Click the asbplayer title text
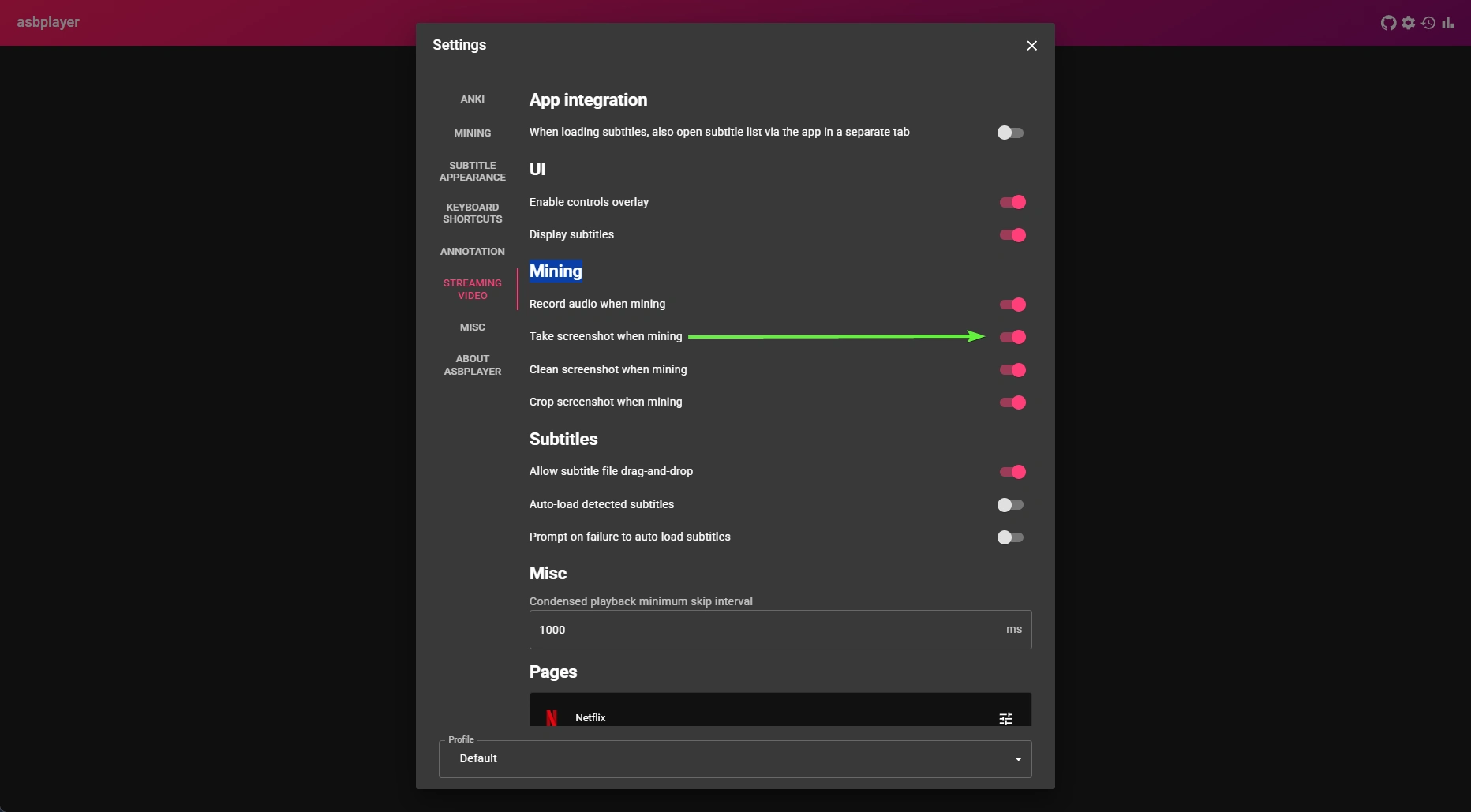1471x812 pixels. tap(48, 22)
